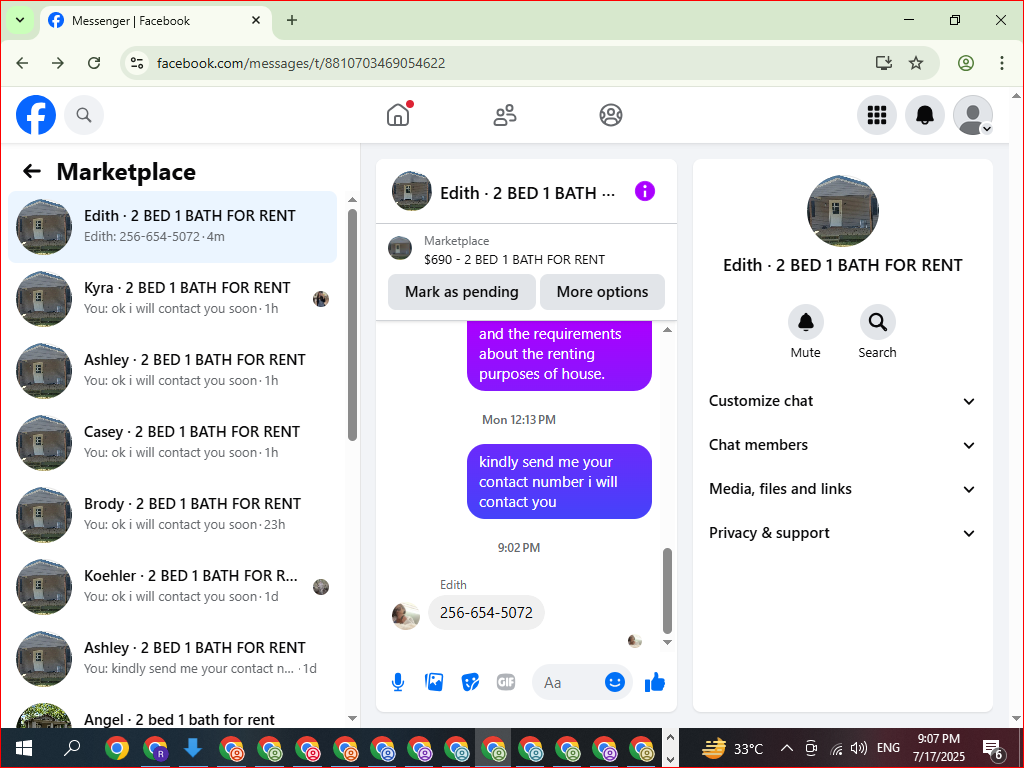
Task: Click the 'kindly send me your contact' message
Action: 559,482
